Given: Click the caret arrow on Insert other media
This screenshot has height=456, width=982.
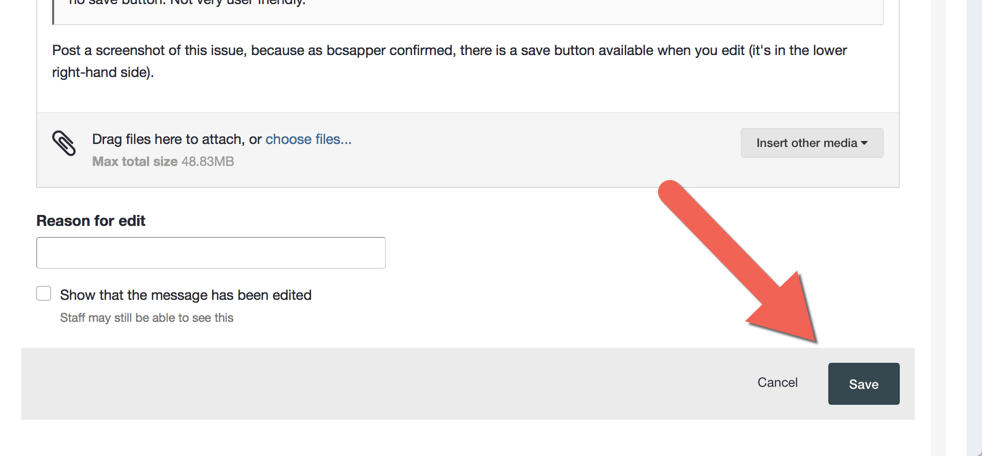Looking at the screenshot, I should [864, 143].
